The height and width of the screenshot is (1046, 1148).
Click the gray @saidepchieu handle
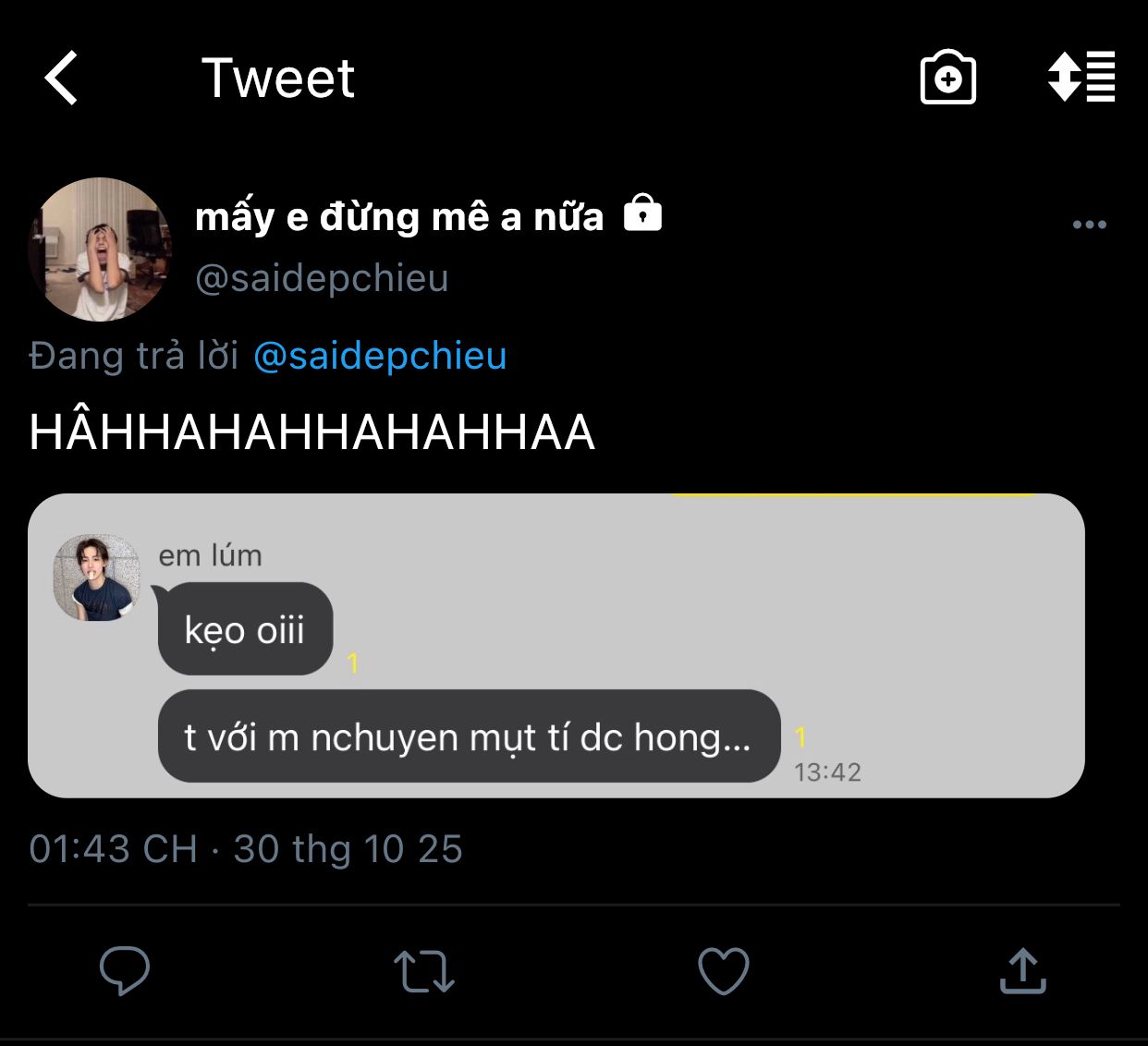[x=322, y=278]
